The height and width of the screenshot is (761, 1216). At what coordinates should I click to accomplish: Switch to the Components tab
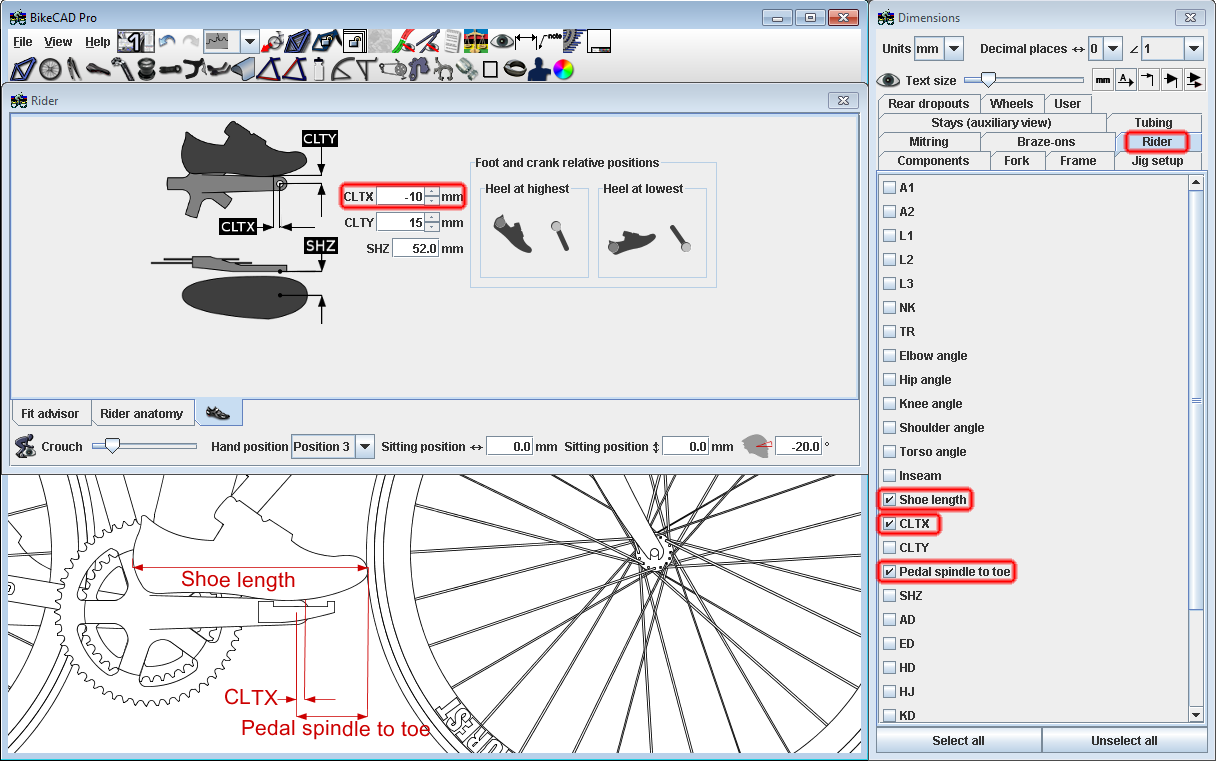pyautogui.click(x=932, y=161)
